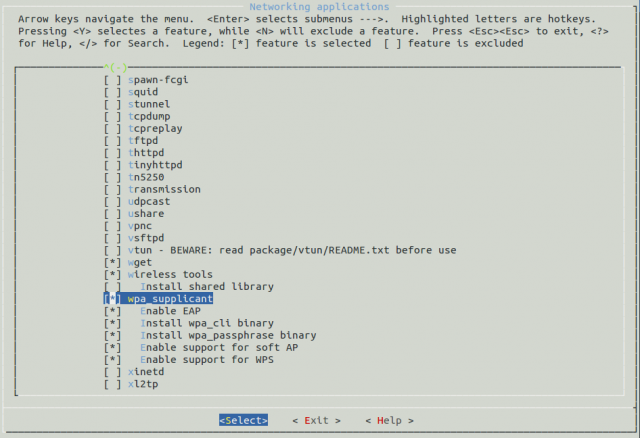This screenshot has width=640, height=438.
Task: Select Install wpa_passphrase binary label
Action: (x=228, y=336)
